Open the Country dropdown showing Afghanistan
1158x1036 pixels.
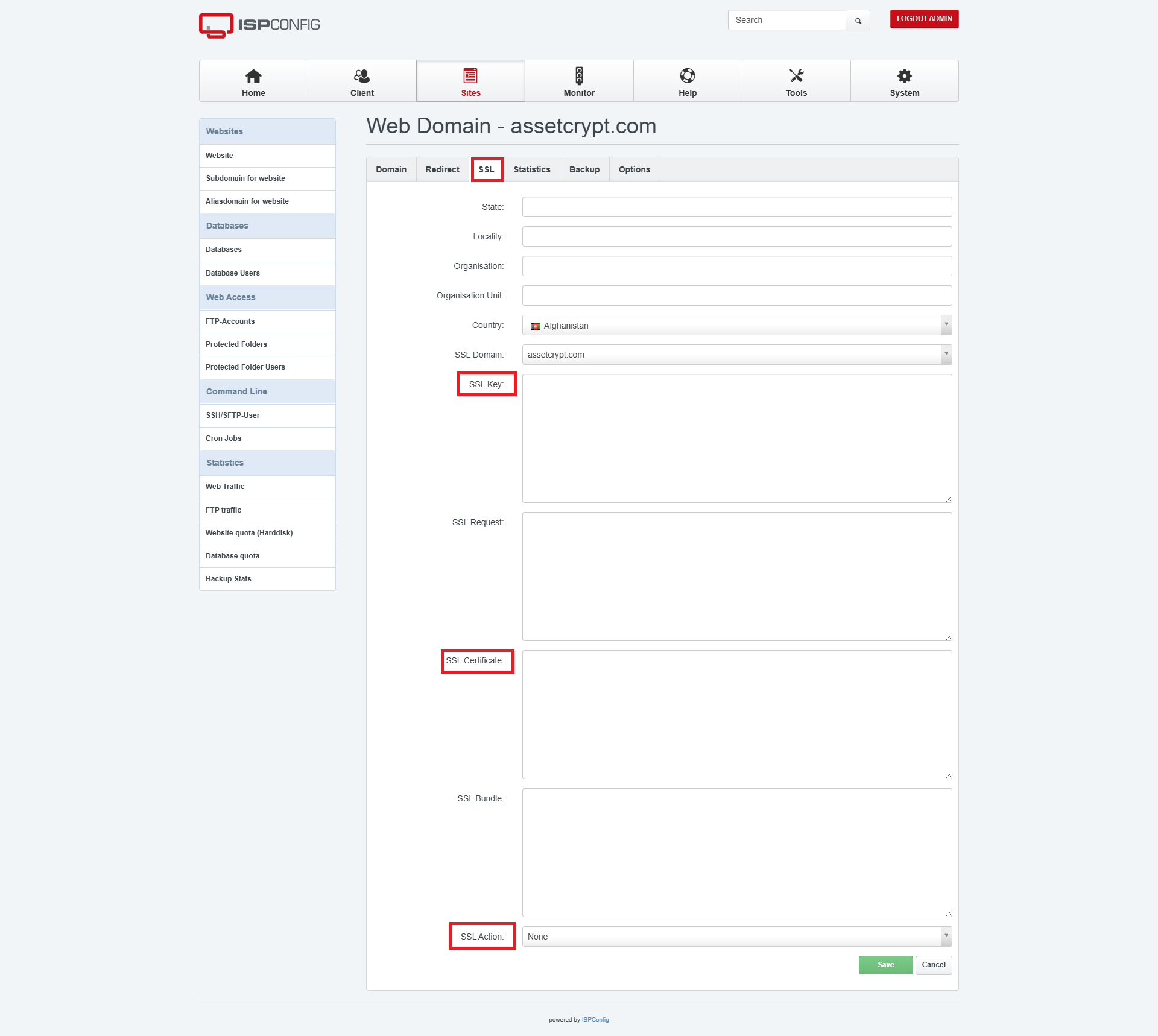pyautogui.click(x=737, y=325)
